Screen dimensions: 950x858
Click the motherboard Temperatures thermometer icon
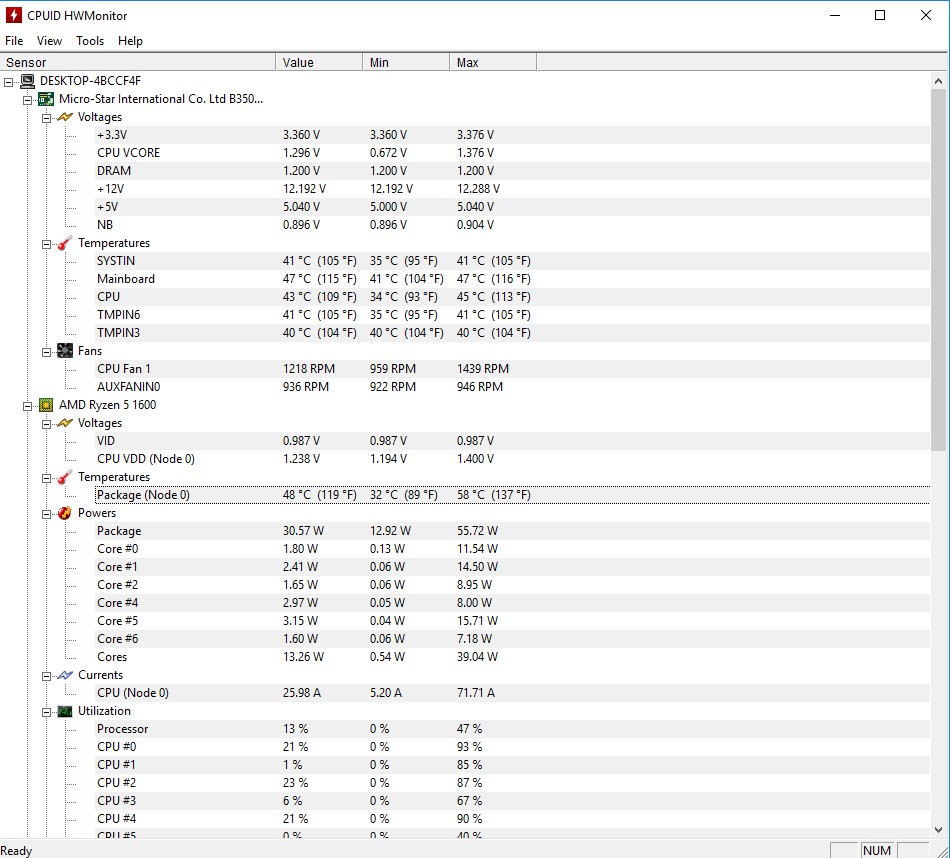65,242
